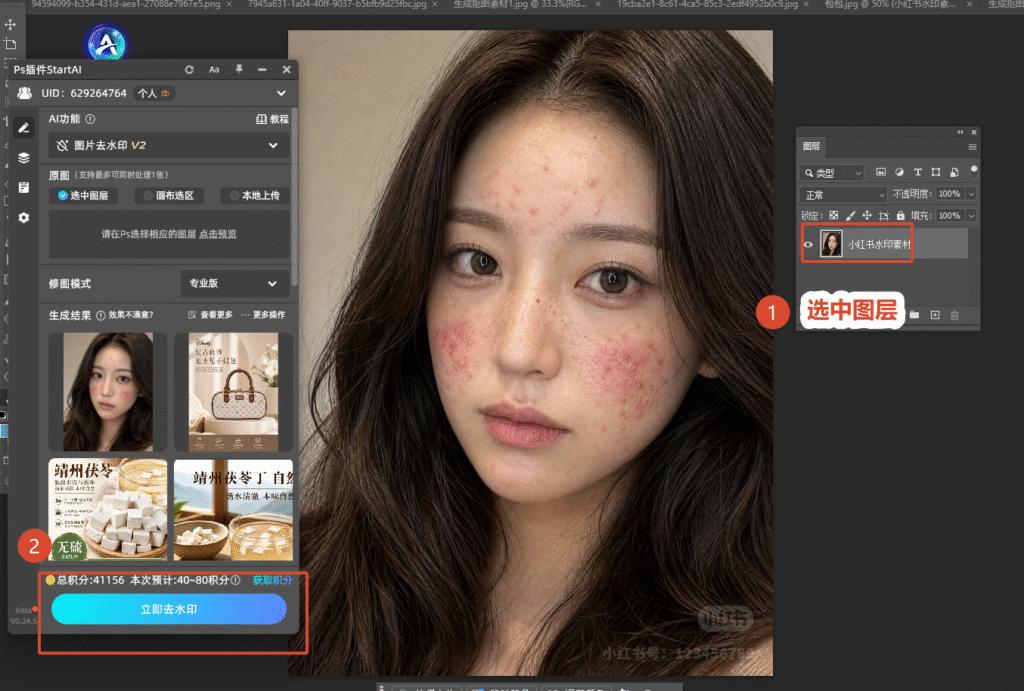The height and width of the screenshot is (691, 1024).
Task: Click the text layer filter T icon
Action: [x=918, y=172]
